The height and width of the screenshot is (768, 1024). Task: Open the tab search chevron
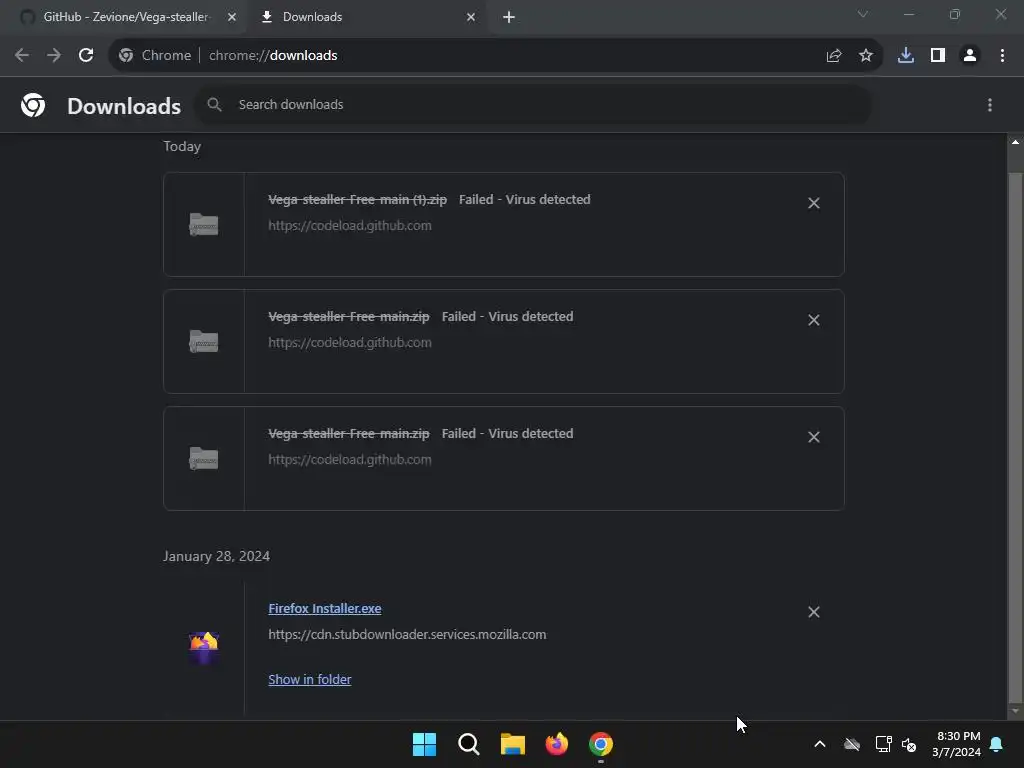[863, 14]
